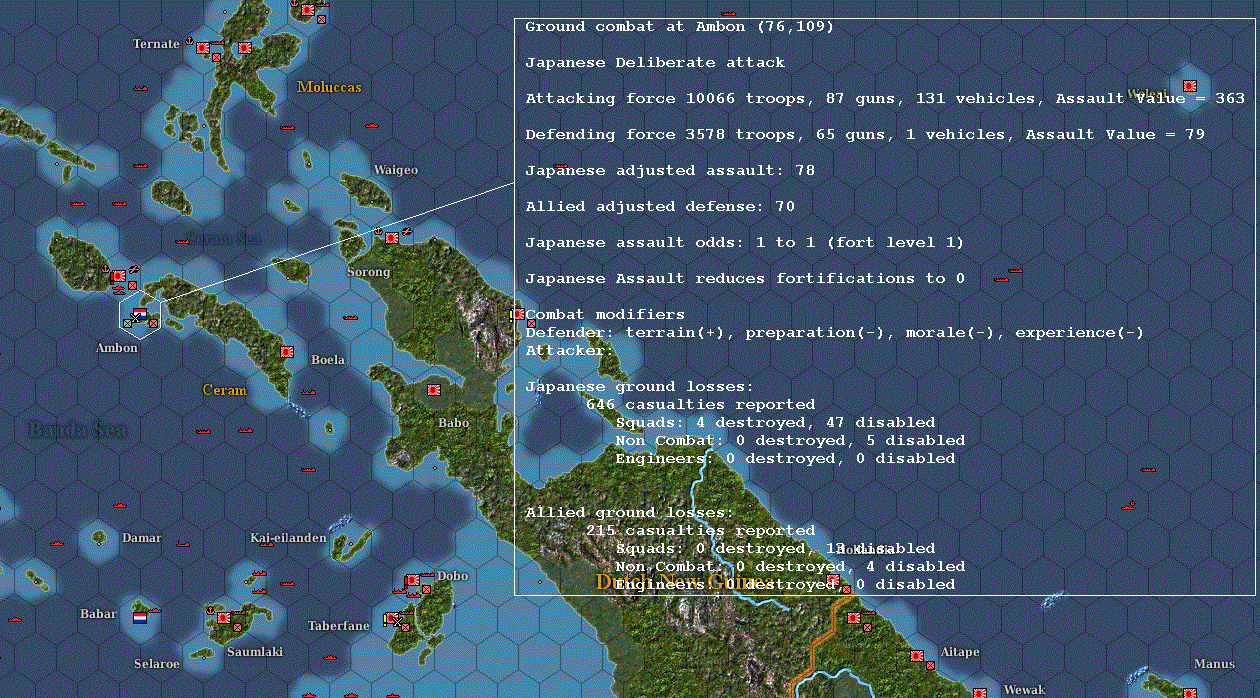The height and width of the screenshot is (698, 1260).
Task: Click the 'Defending force 3578 troops' line
Action: (x=865, y=135)
